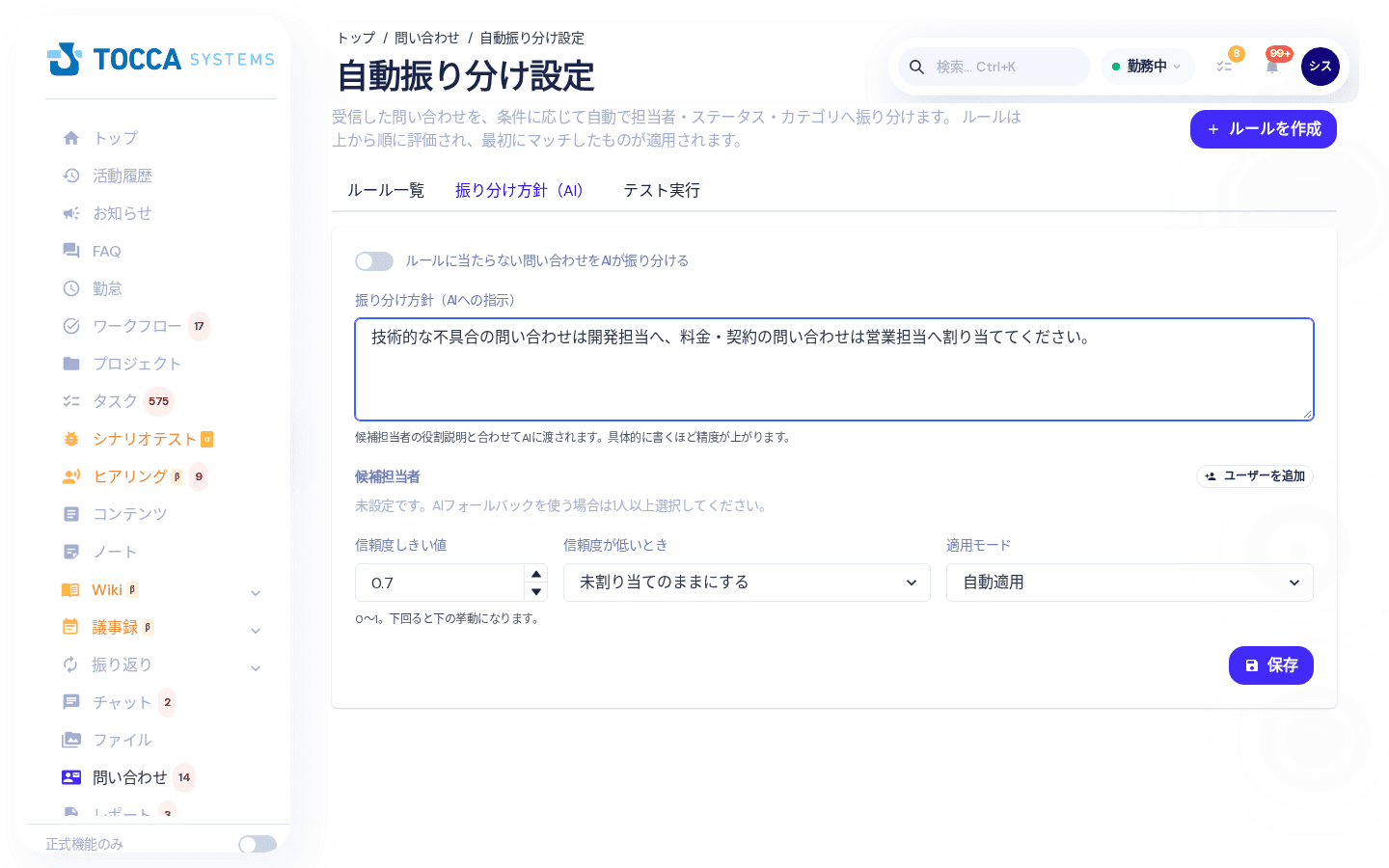1389x868 pixels.
Task: Open ファイル images icon
Action: (x=71, y=740)
